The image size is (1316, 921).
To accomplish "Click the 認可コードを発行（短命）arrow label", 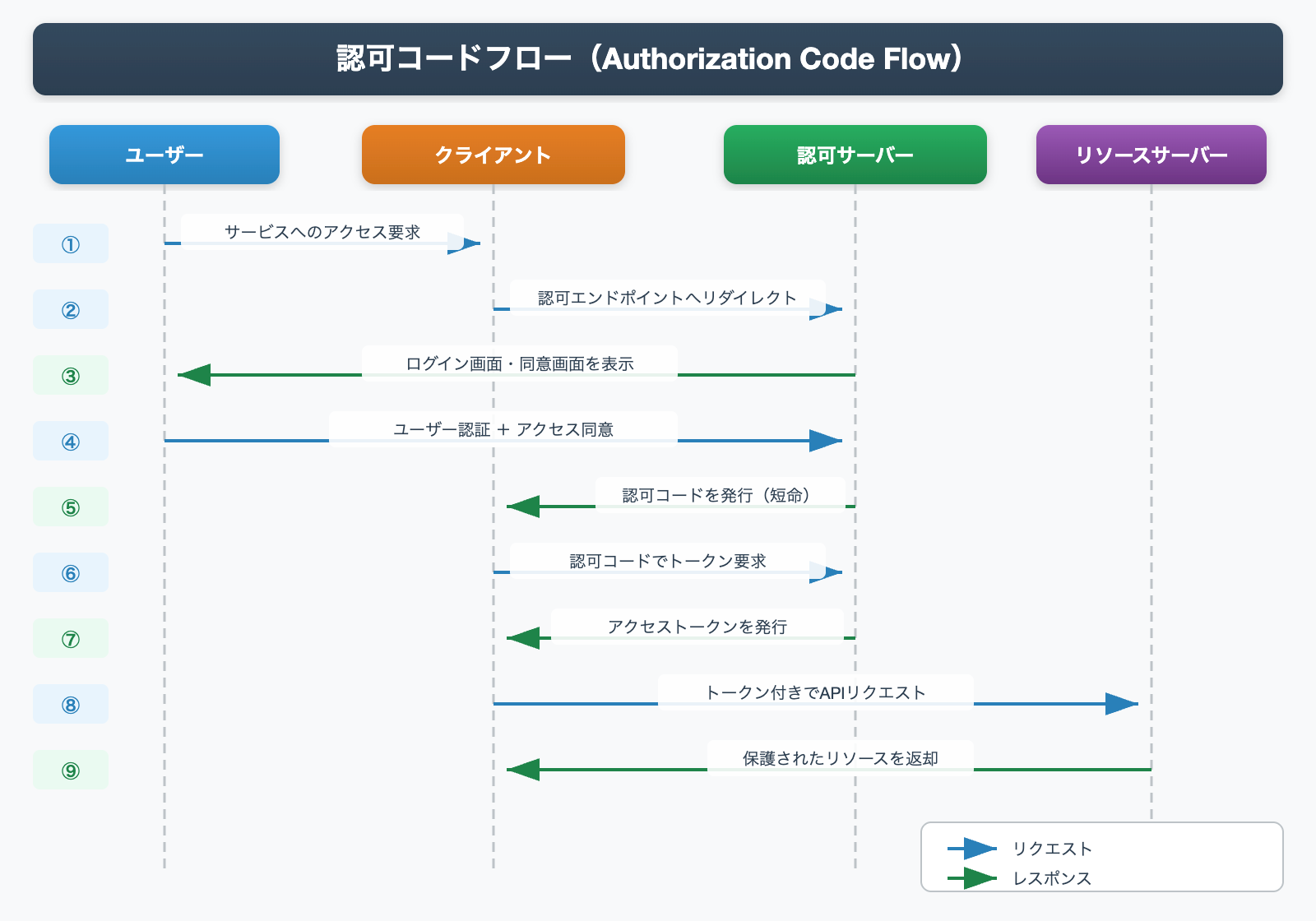I will [x=718, y=495].
